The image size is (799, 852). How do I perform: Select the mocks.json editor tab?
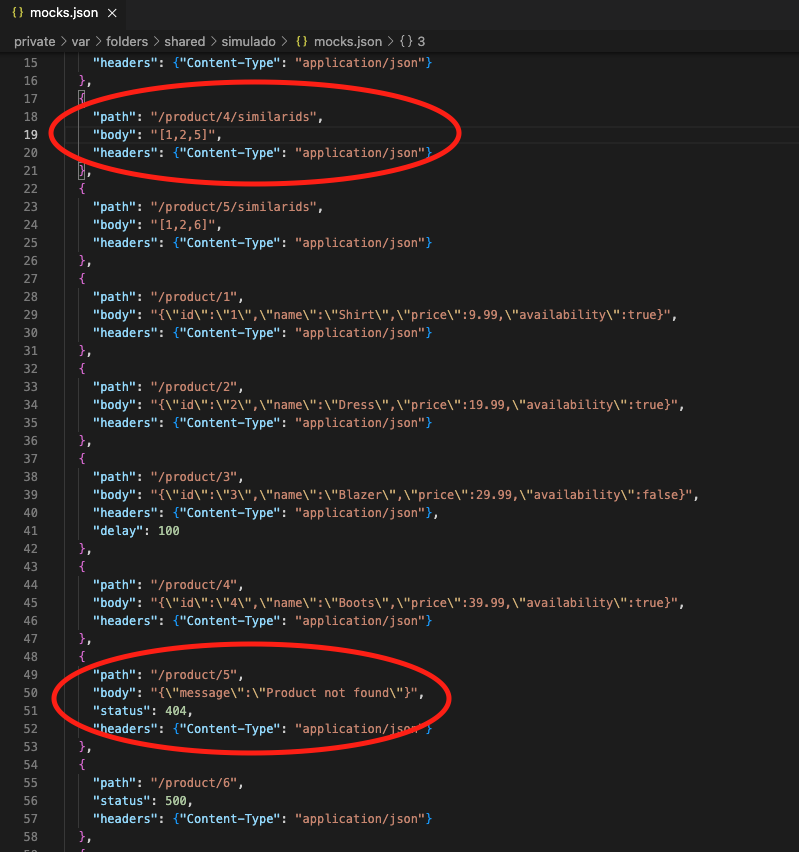[63, 14]
